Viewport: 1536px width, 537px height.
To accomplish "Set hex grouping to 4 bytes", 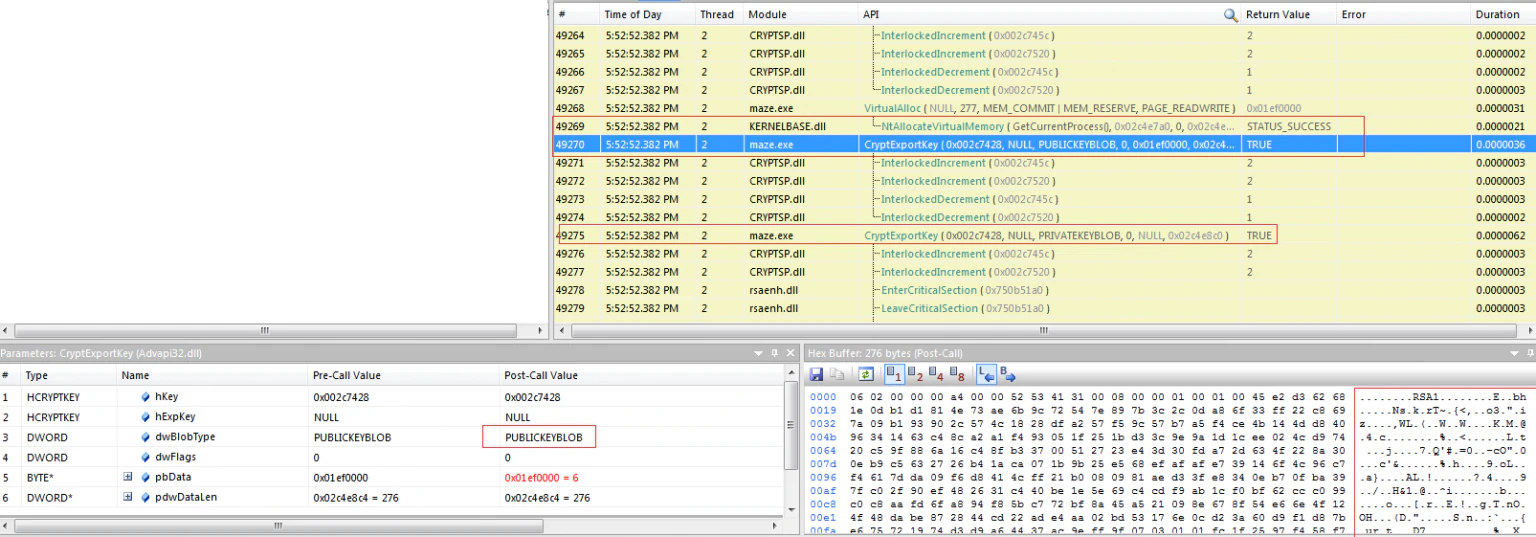I will (937, 375).
